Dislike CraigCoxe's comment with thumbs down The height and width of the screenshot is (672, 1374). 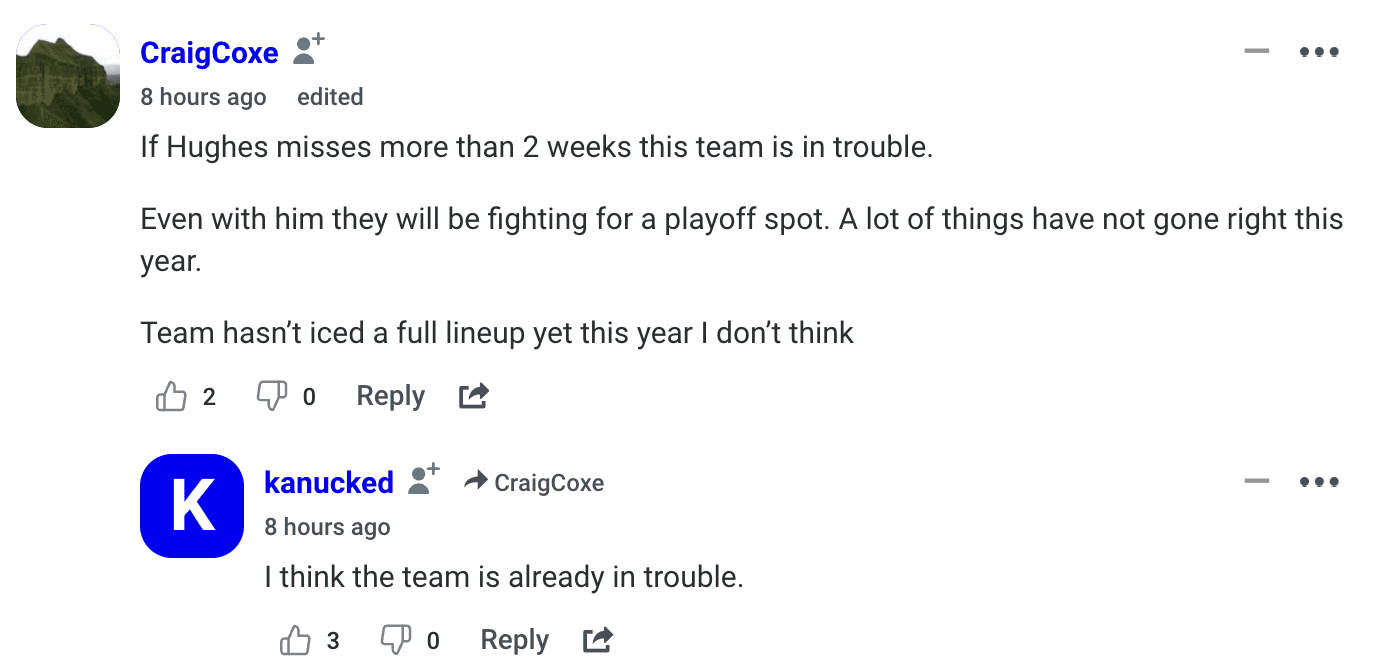272,397
